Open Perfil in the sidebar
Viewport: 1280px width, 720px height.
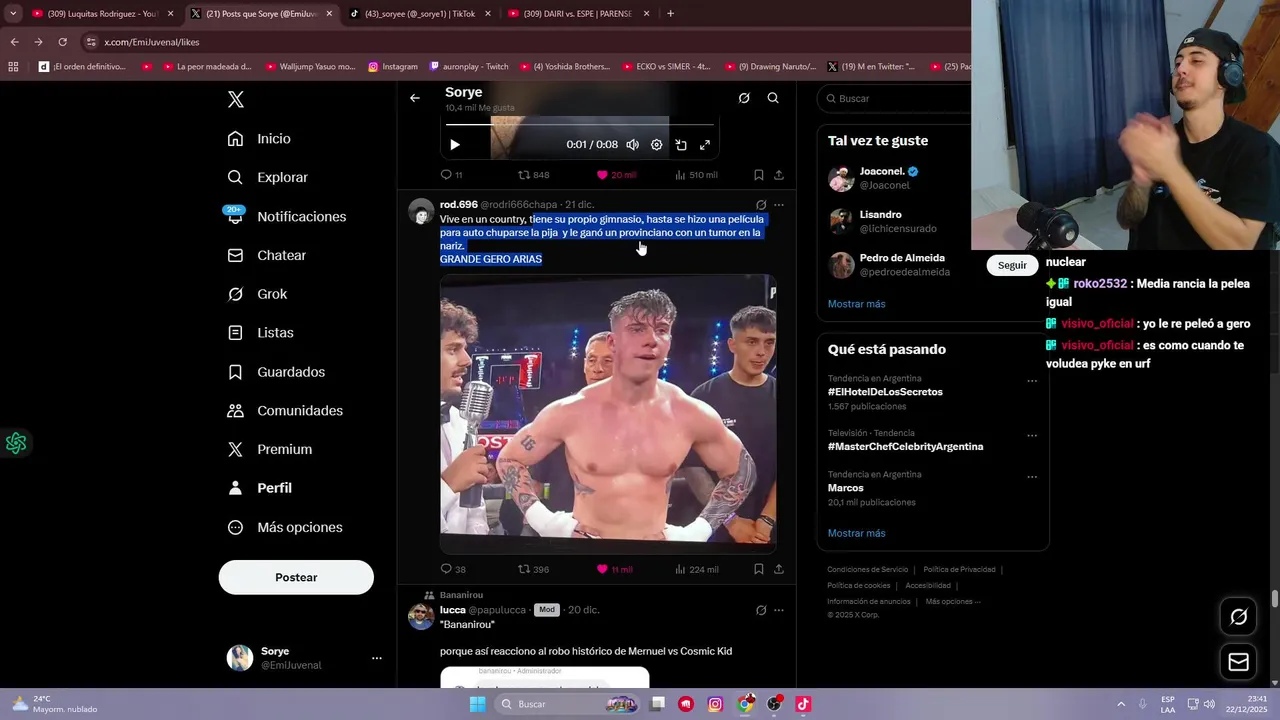coord(260,488)
